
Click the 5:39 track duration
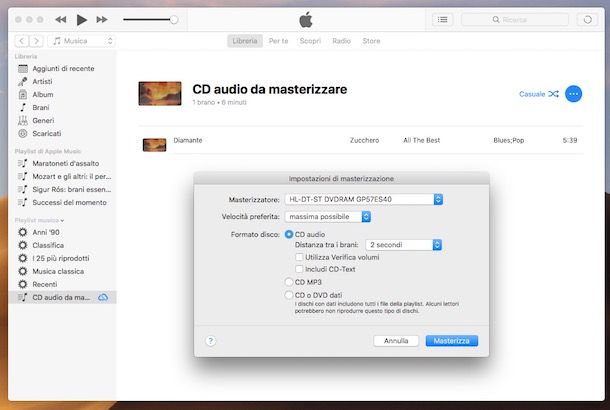click(x=570, y=140)
